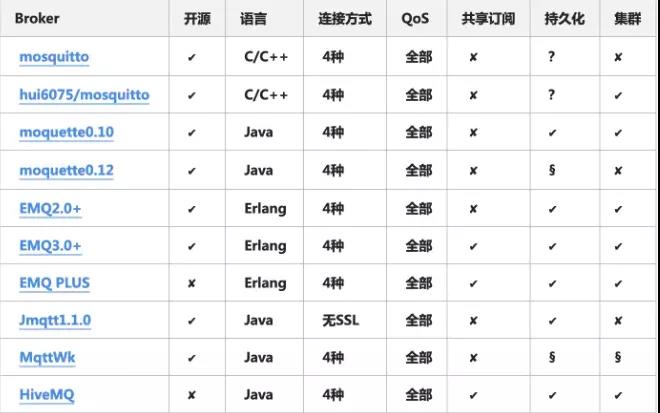Visit the EMQ2.0+ link

click(51, 208)
